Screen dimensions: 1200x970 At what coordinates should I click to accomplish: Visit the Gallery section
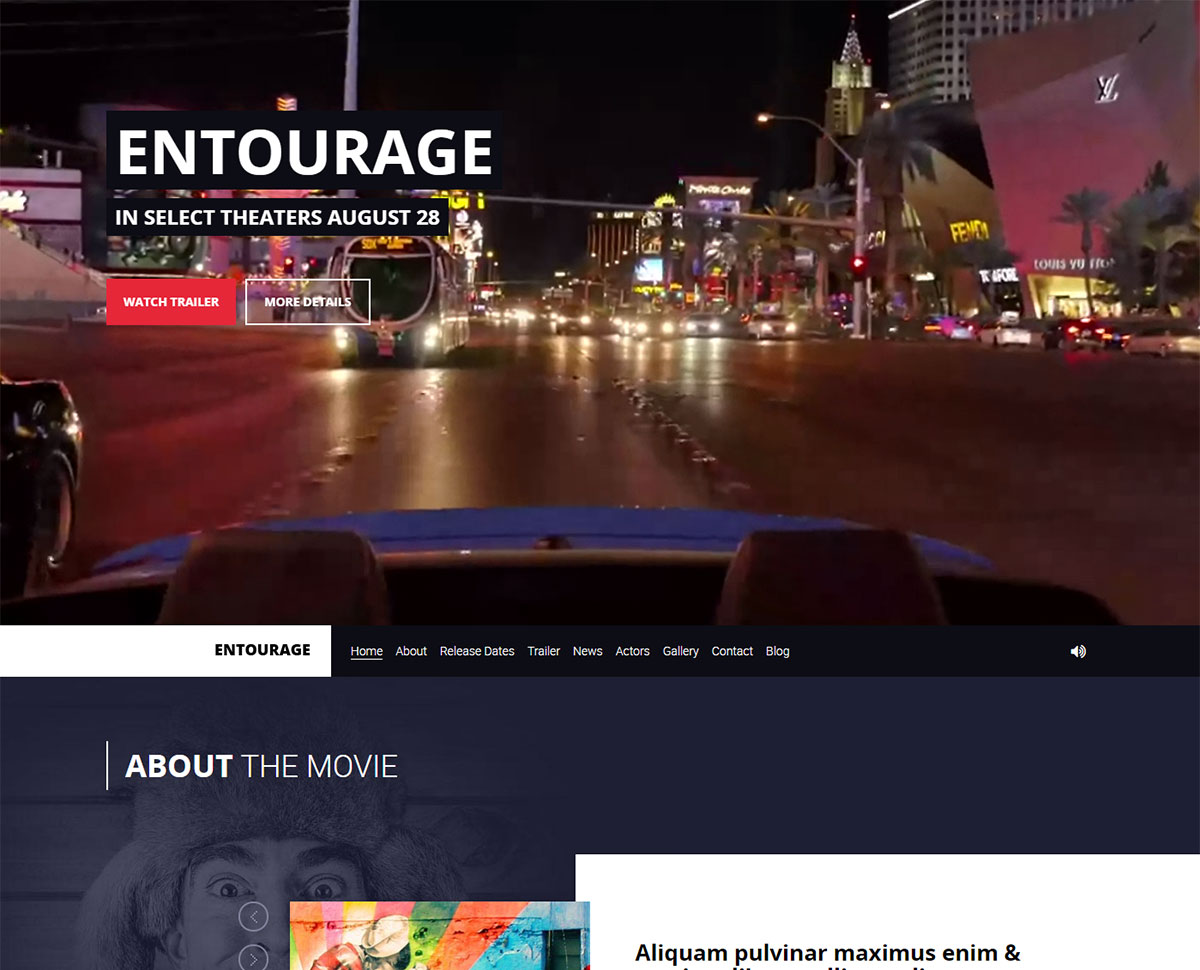(x=680, y=651)
